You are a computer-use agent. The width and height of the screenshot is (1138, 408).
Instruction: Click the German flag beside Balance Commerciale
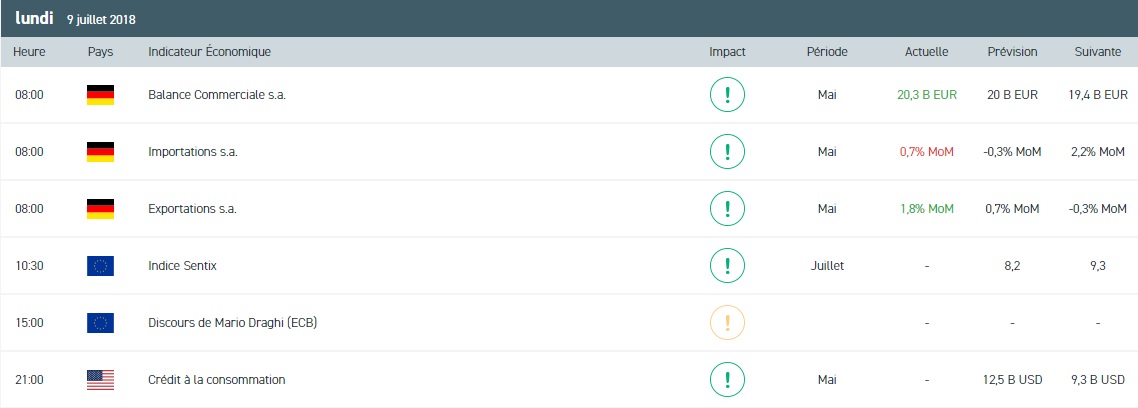(x=100, y=95)
